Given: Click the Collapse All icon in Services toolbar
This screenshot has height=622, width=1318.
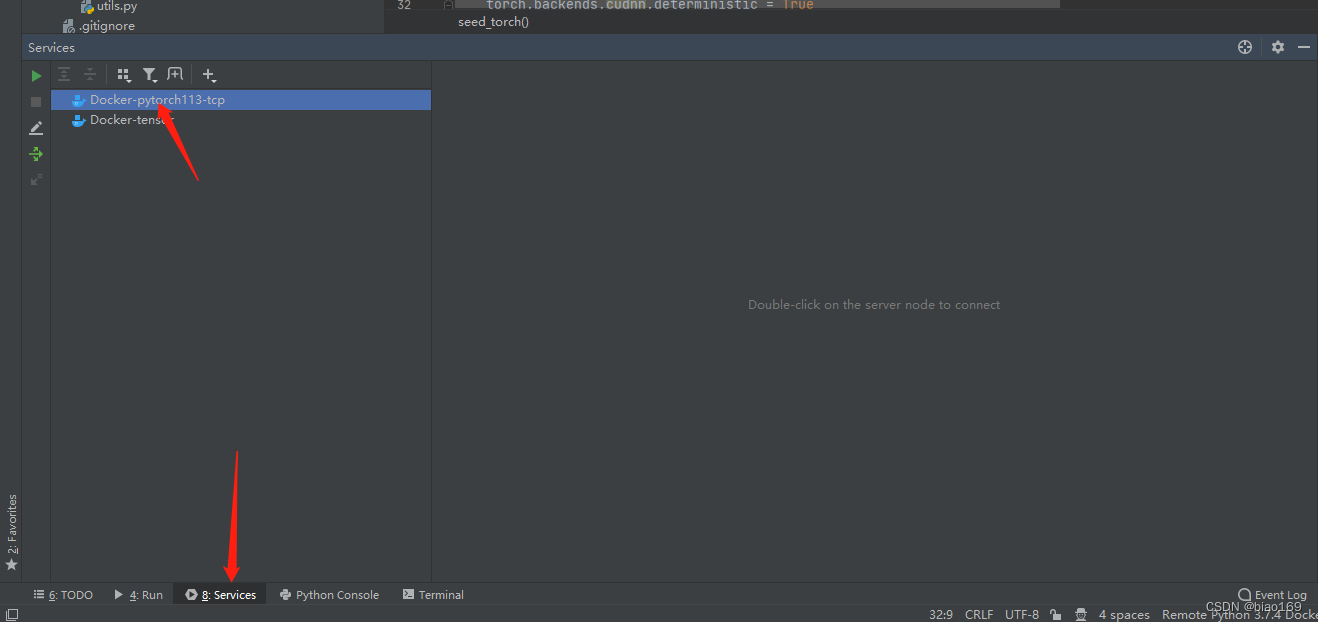Looking at the screenshot, I should (x=89, y=74).
